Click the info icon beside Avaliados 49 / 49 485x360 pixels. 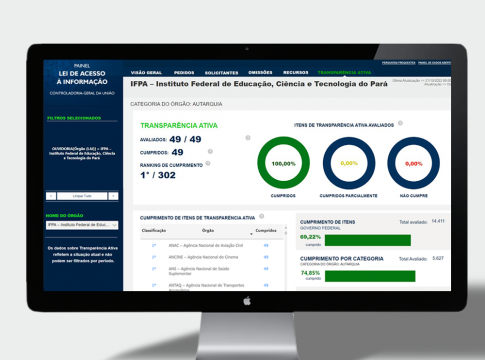tap(248, 138)
